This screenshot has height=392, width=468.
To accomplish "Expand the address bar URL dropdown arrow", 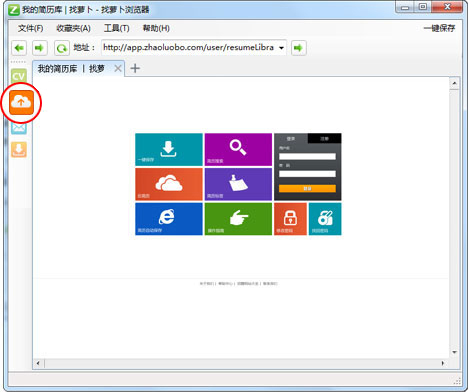I will click(281, 48).
